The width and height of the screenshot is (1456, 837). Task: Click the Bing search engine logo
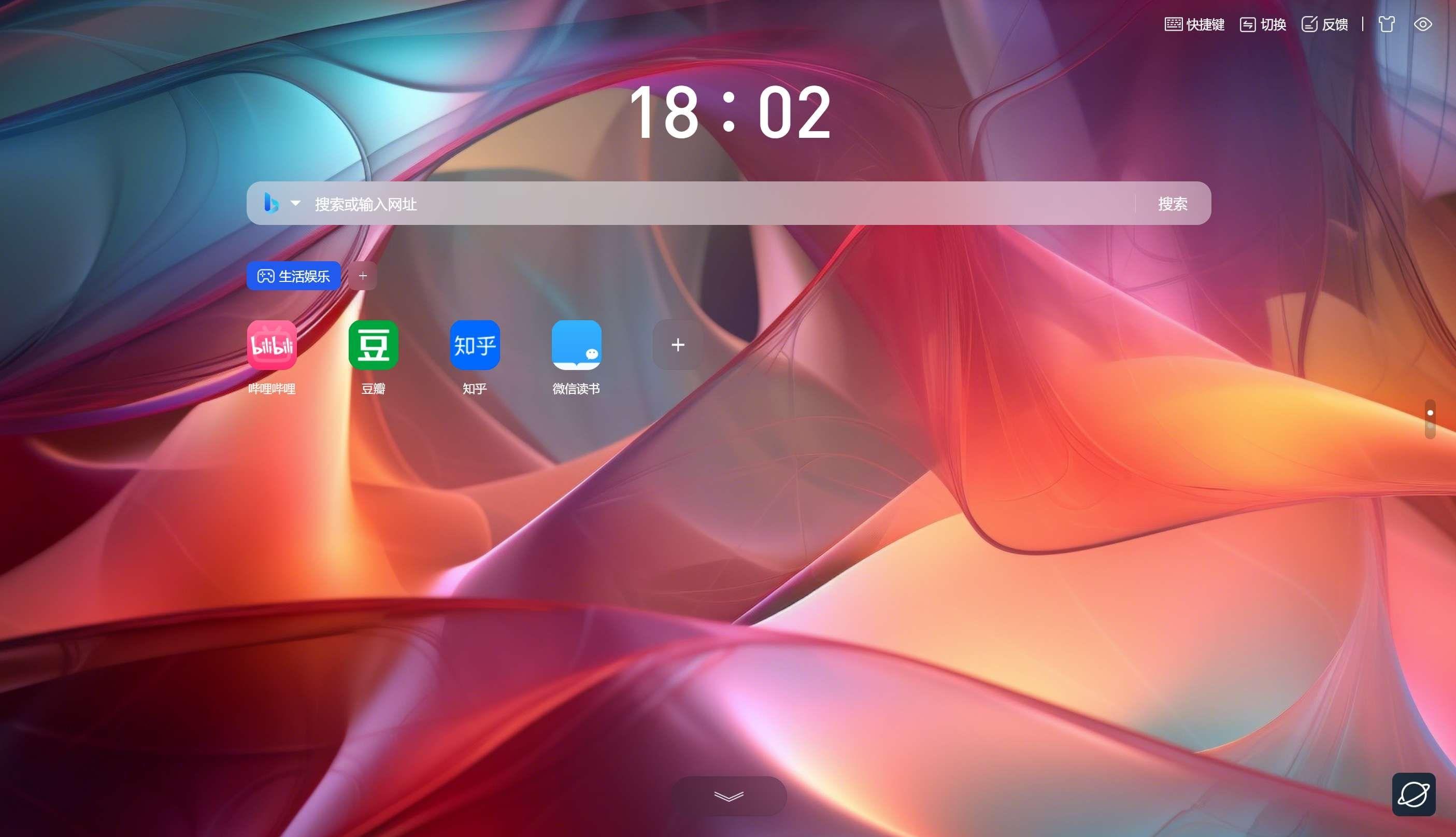271,203
